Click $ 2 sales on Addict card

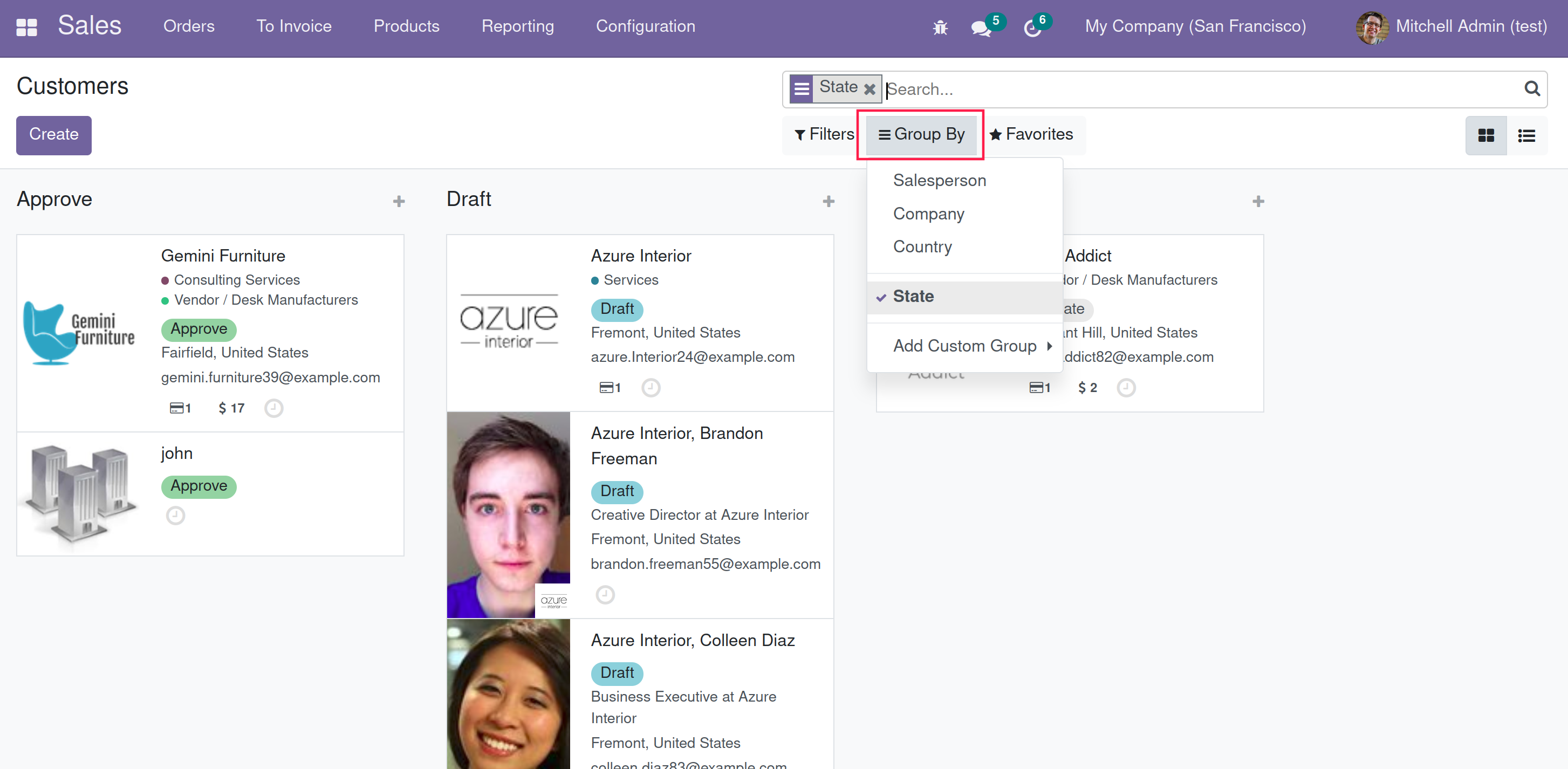1087,388
